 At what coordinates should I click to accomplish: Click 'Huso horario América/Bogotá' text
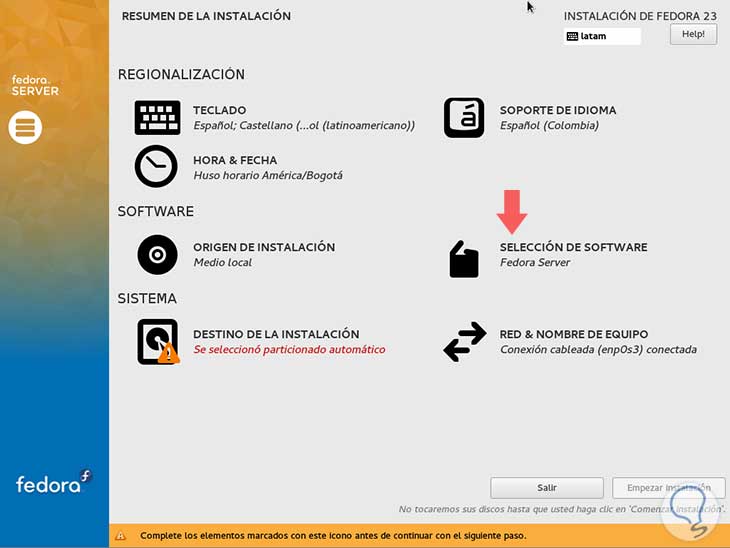click(268, 176)
